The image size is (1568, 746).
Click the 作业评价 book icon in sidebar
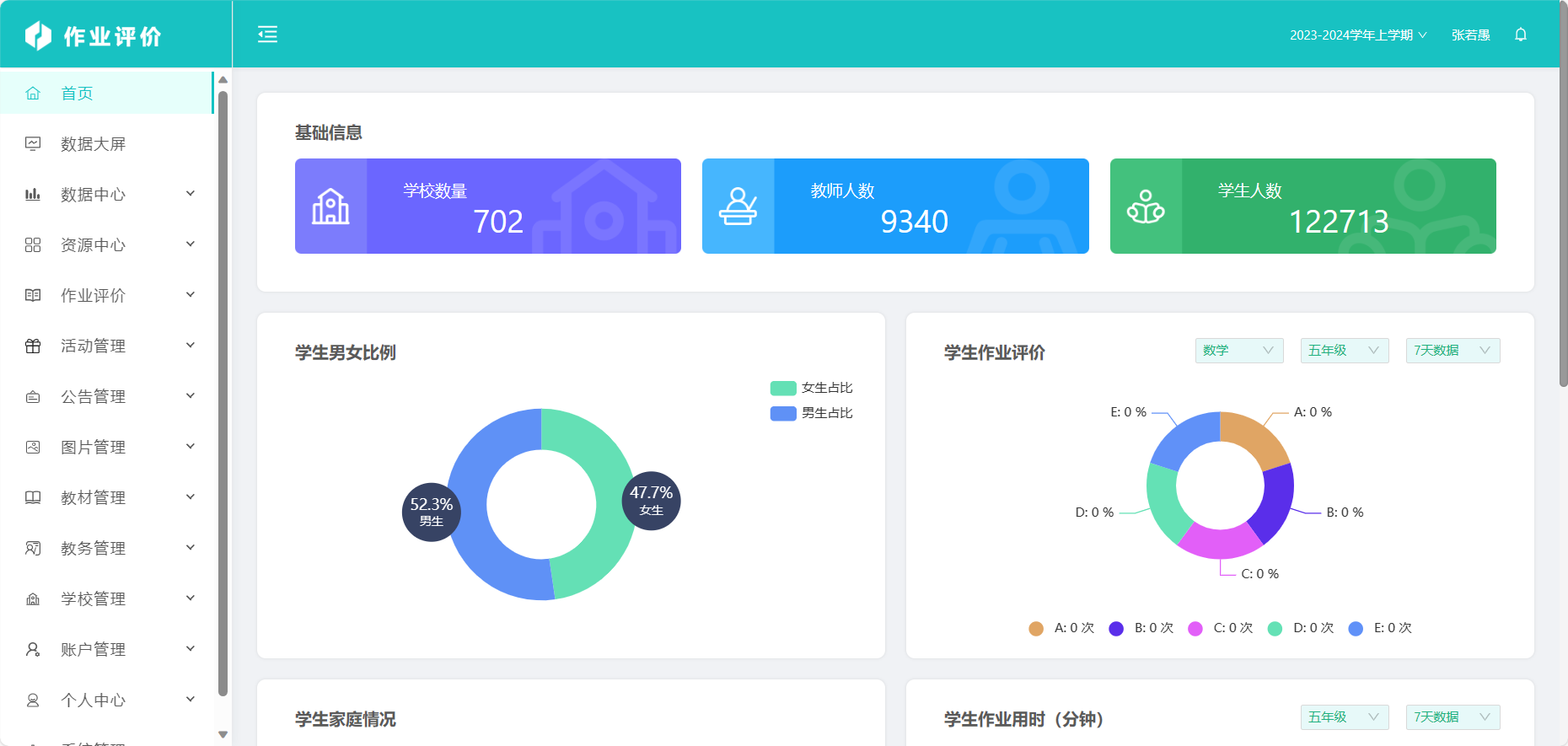click(x=33, y=295)
